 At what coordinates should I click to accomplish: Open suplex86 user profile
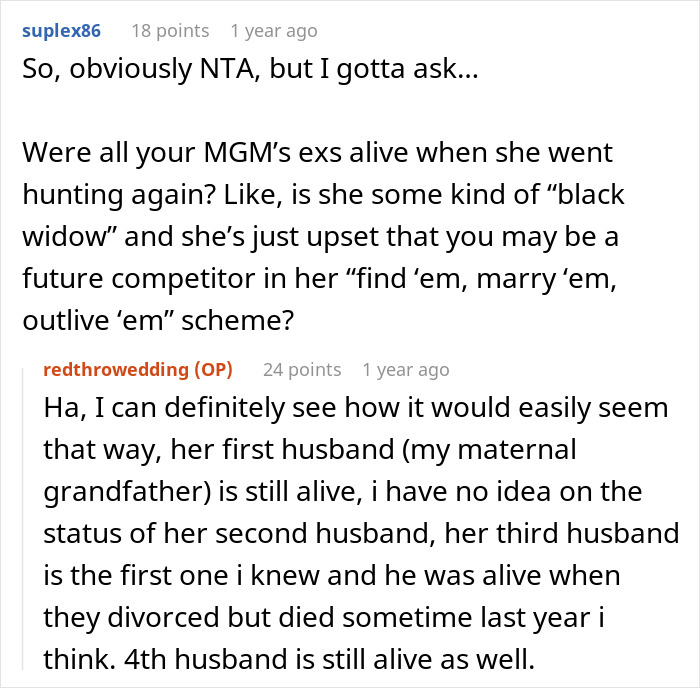pyautogui.click(x=61, y=31)
